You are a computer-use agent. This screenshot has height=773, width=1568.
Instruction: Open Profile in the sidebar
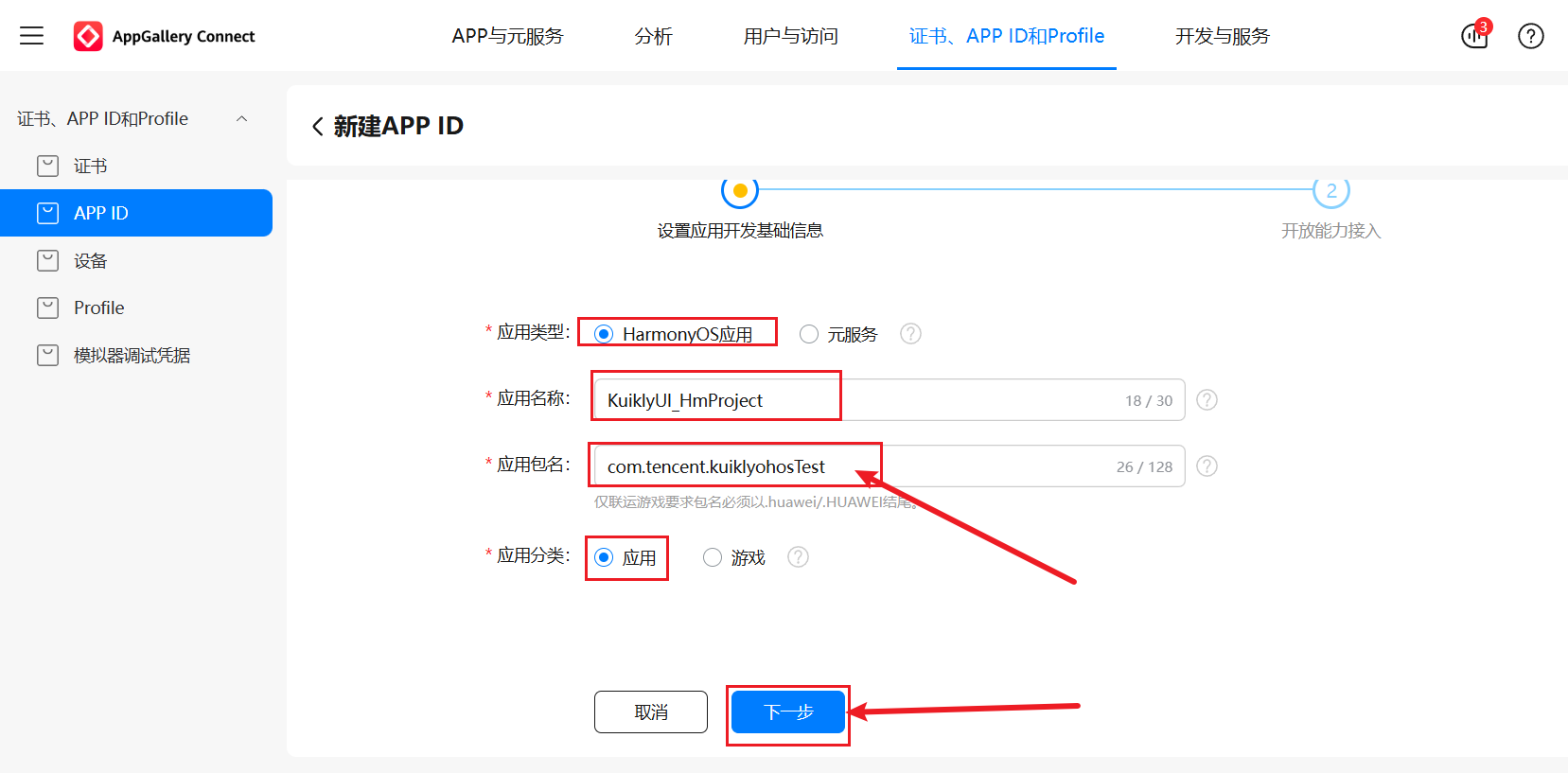(136, 307)
